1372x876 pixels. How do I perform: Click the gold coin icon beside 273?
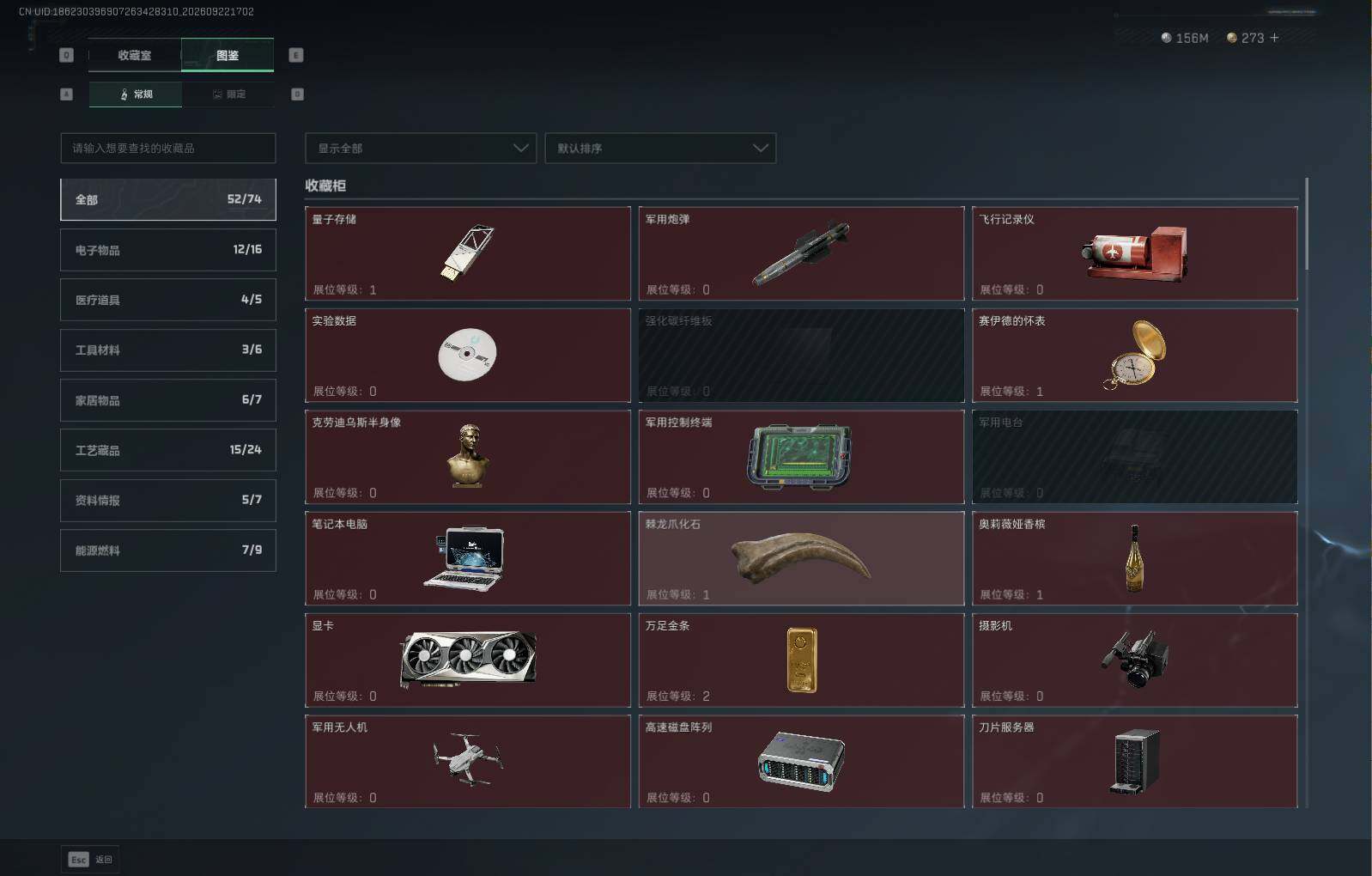[x=1232, y=38]
